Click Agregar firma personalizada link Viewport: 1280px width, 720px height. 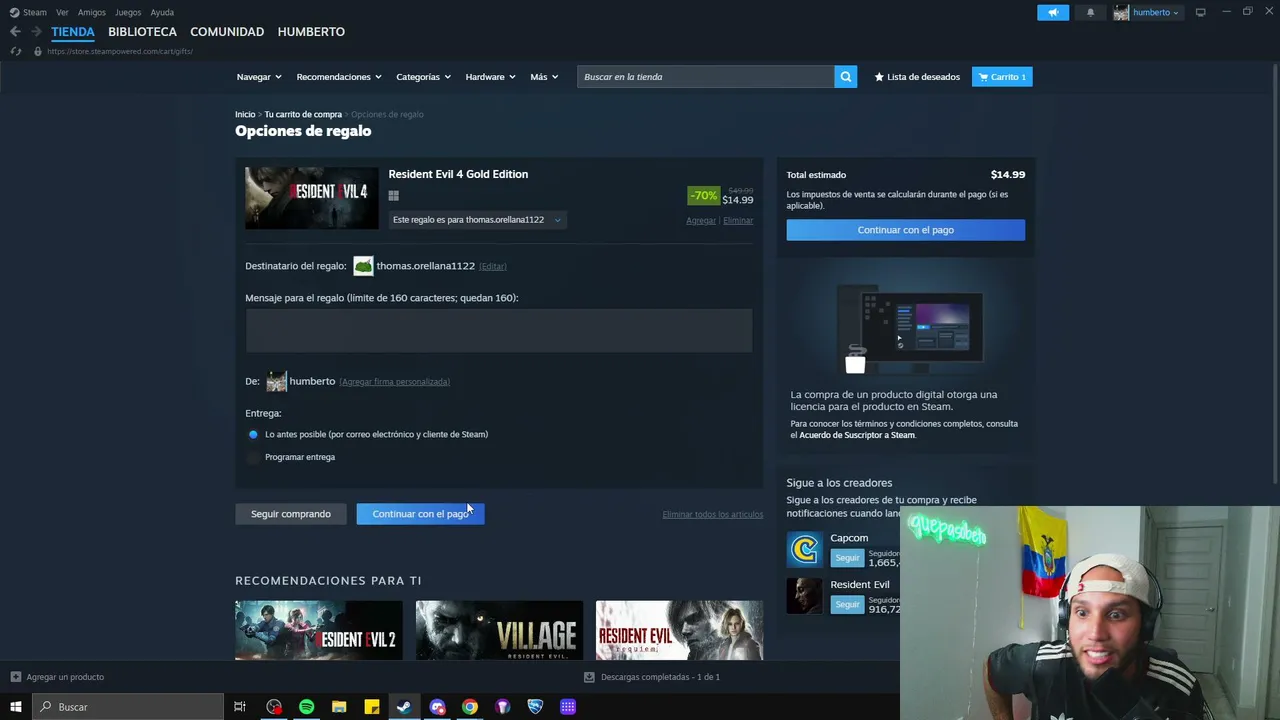394,382
